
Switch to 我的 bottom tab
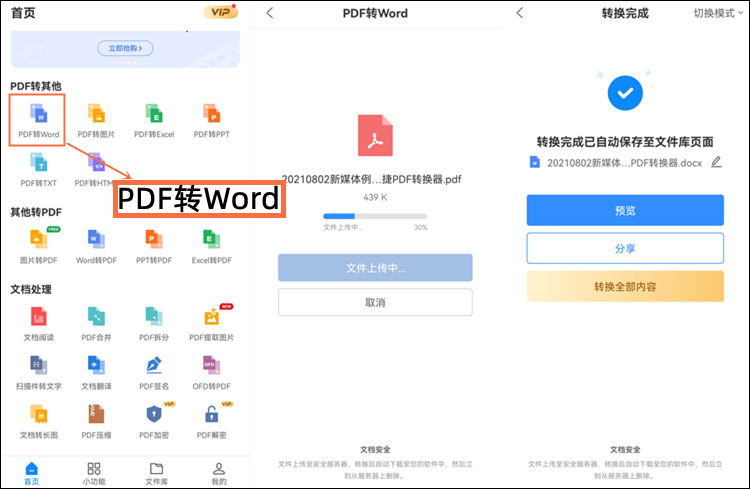click(x=219, y=474)
